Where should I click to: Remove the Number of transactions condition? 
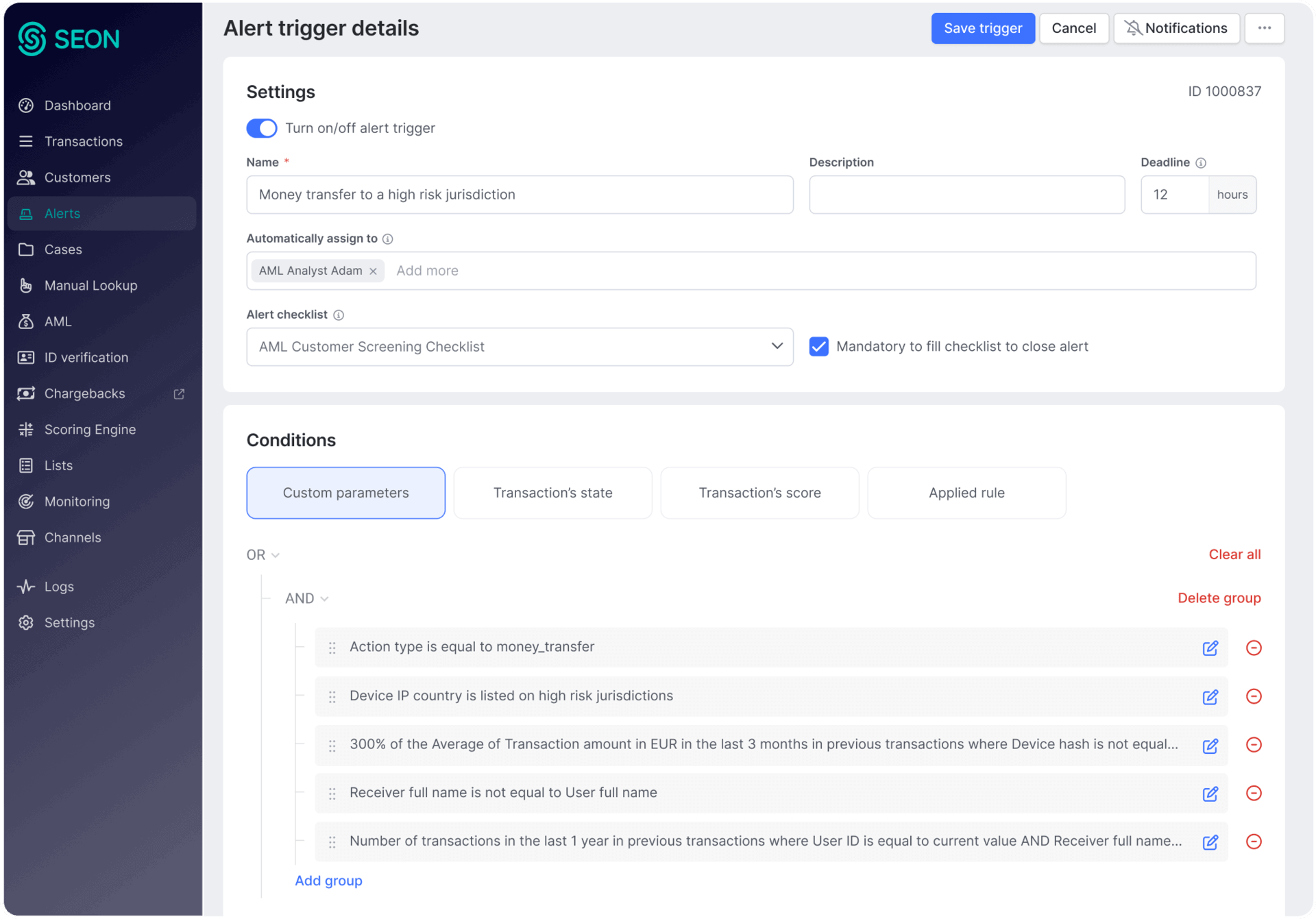pos(1254,842)
